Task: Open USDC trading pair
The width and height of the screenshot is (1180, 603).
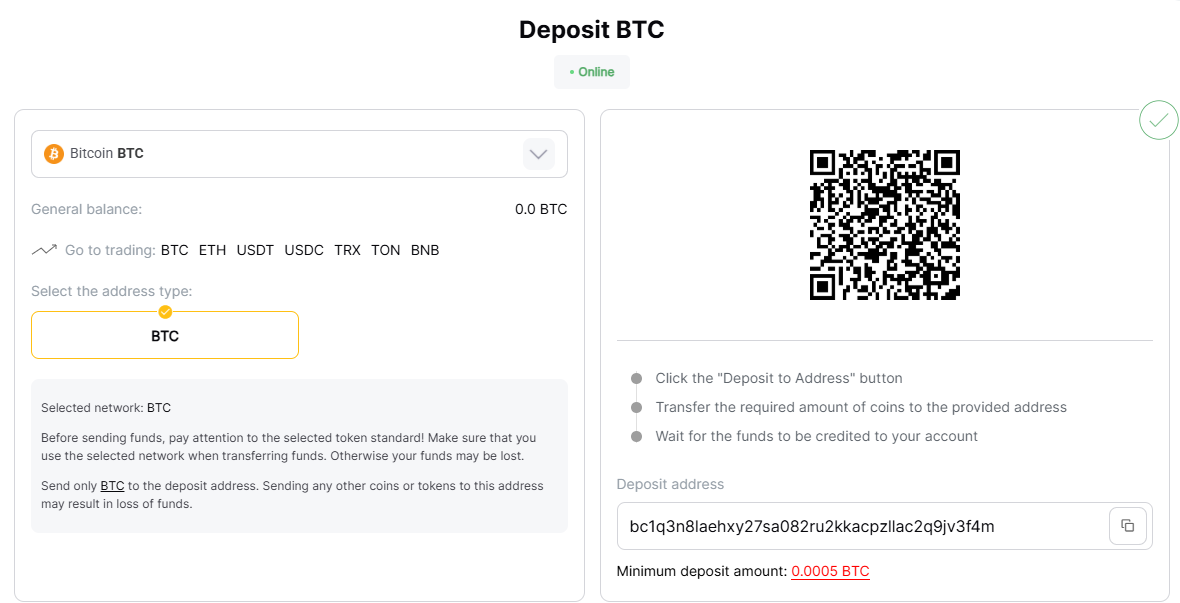Action: point(304,250)
